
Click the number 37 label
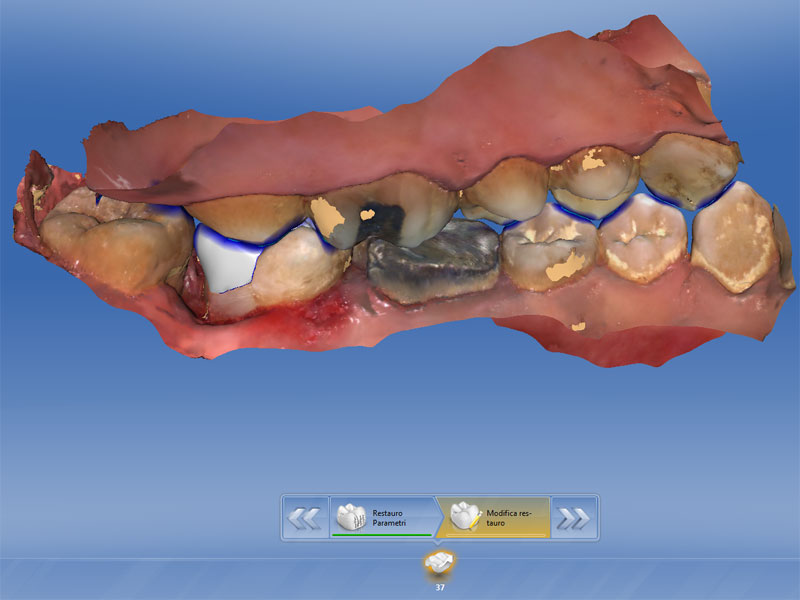coord(440,587)
